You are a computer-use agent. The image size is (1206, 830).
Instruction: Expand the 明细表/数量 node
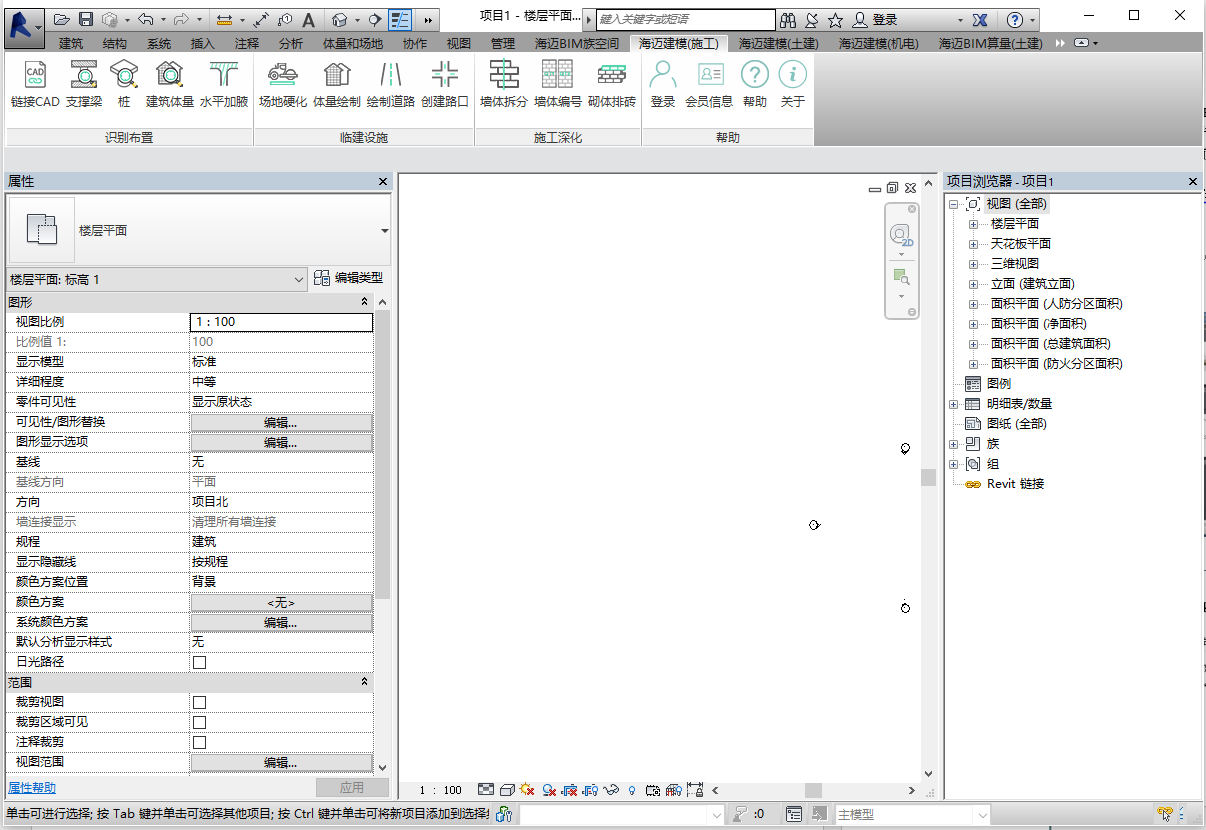pos(954,404)
